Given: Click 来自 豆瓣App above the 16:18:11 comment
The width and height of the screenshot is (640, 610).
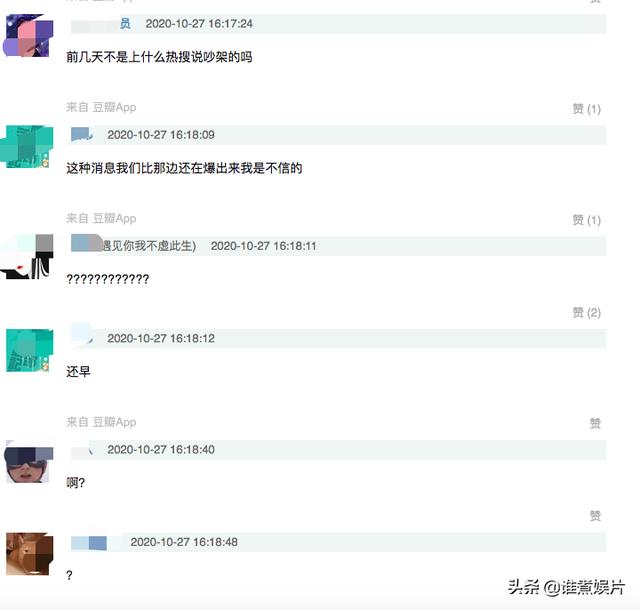Looking at the screenshot, I should 101,218.
